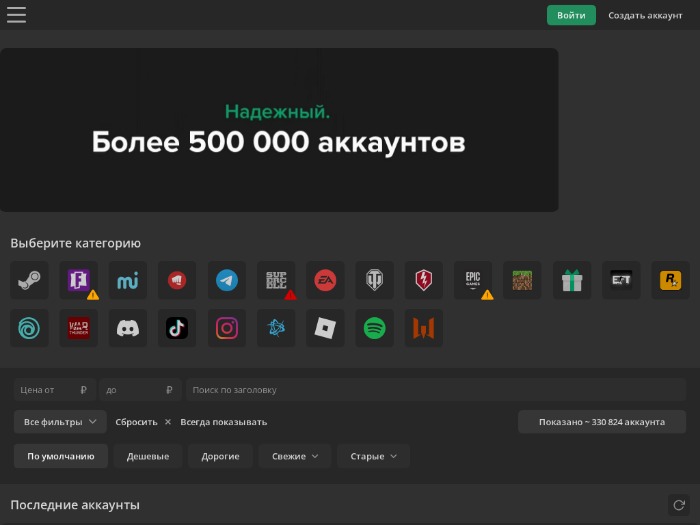
Task: Click the Показано ~ 330 824 аккаунта button
Action: click(x=602, y=422)
